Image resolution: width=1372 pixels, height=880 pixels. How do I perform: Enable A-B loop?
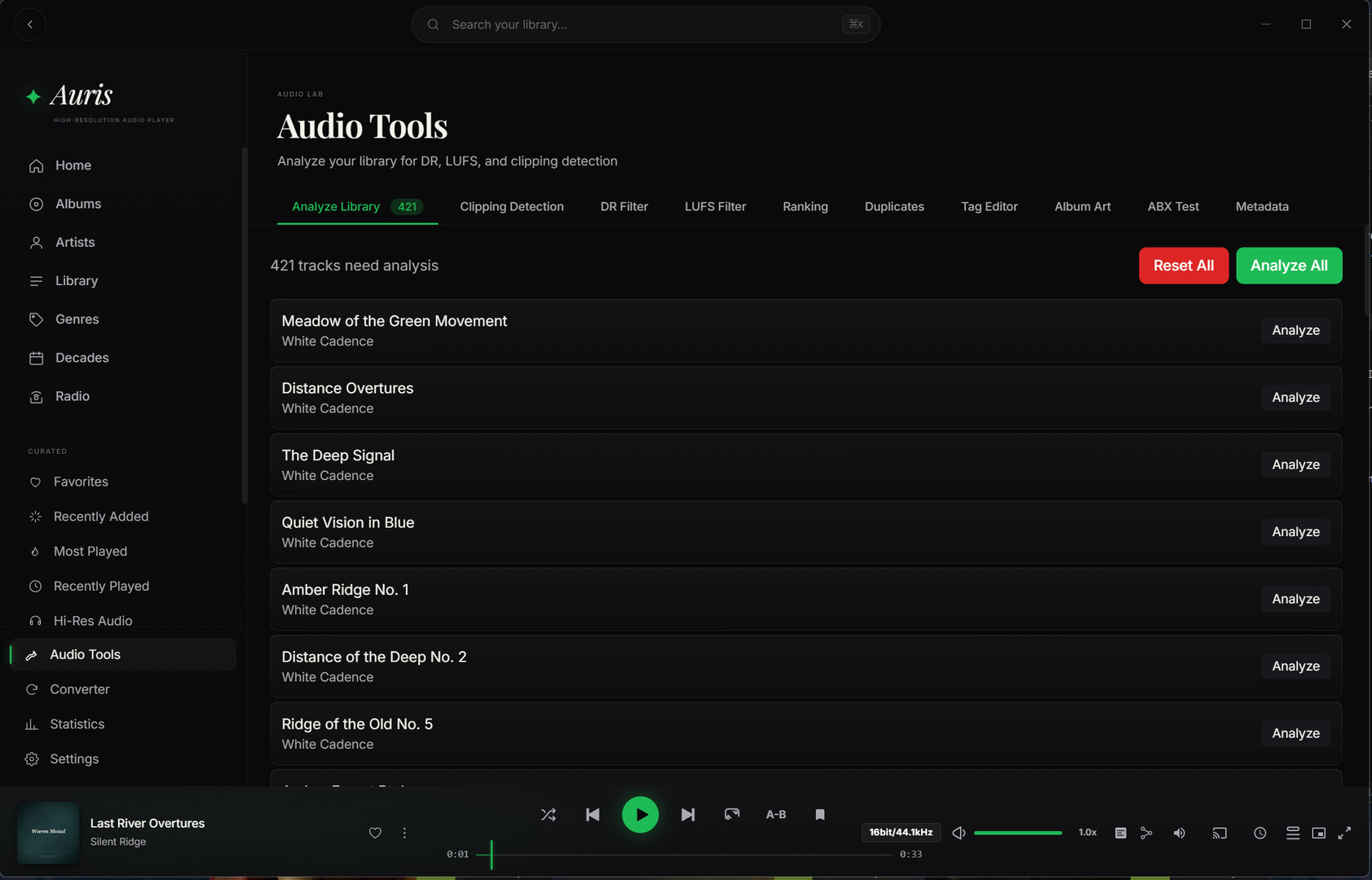(x=776, y=815)
